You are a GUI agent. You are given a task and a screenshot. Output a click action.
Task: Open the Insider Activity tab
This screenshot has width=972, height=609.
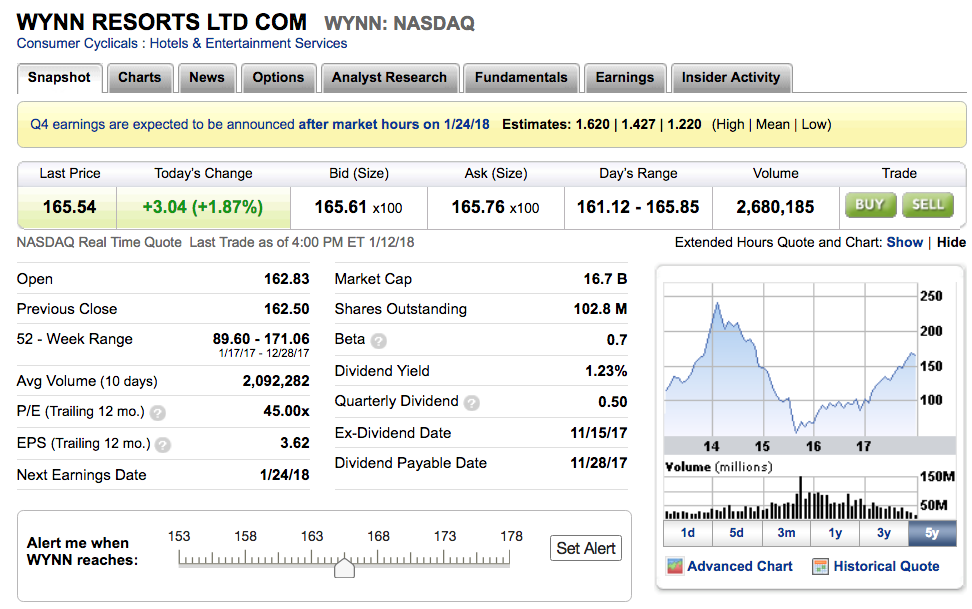click(730, 78)
